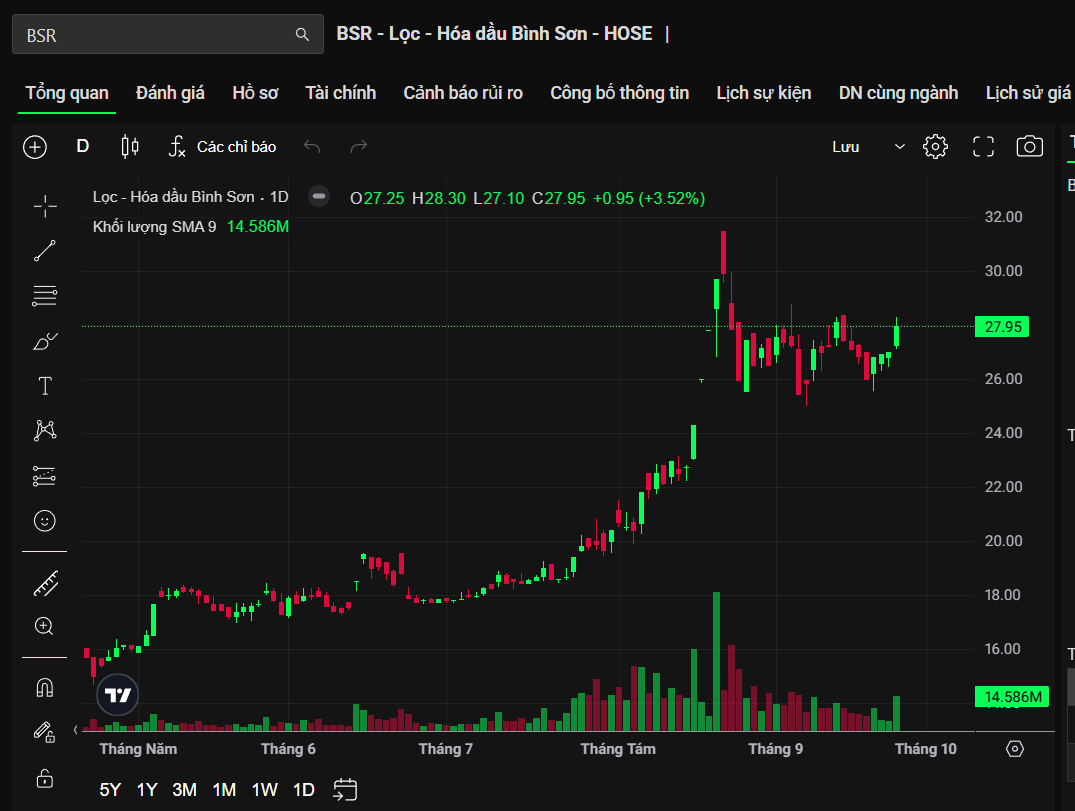
Task: Open the emoji icons tool
Action: coord(45,521)
